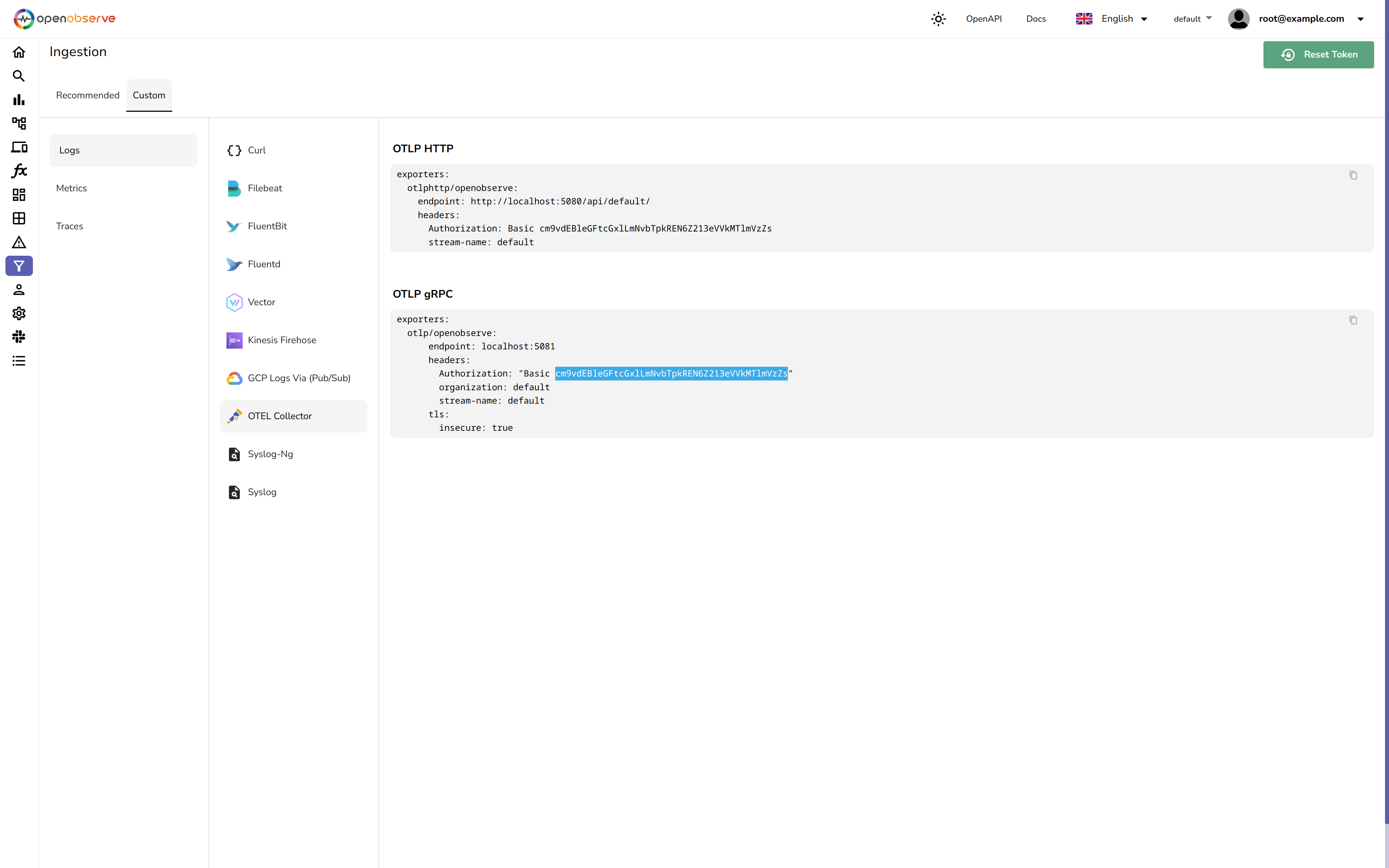
Task: Click the Home navigation icon
Action: [19, 52]
